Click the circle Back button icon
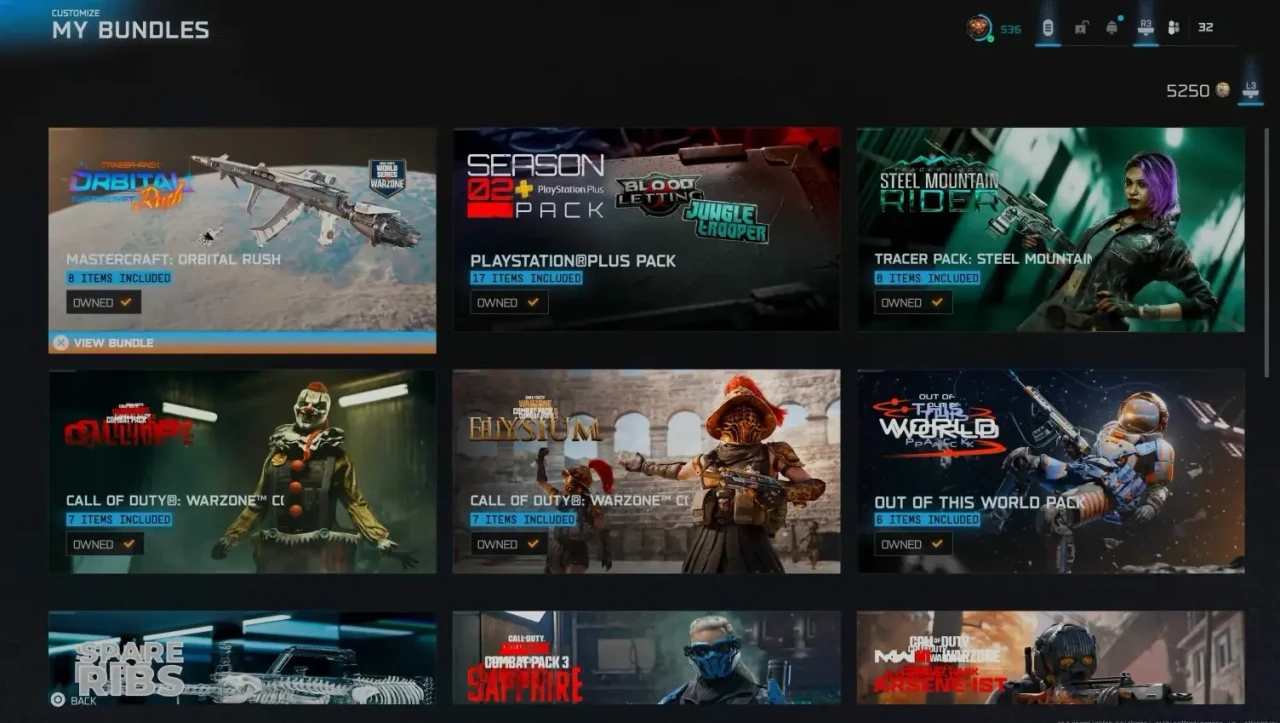The height and width of the screenshot is (723, 1280). pos(58,700)
